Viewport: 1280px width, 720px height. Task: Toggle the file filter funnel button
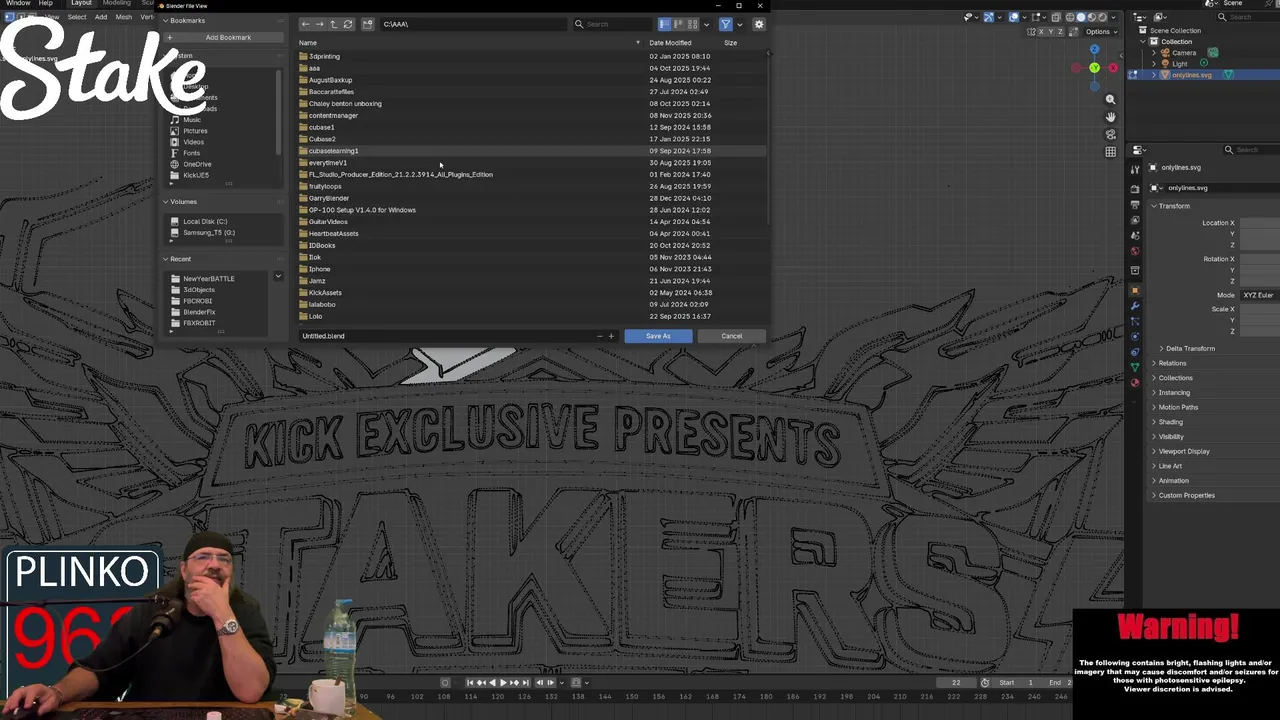(726, 24)
